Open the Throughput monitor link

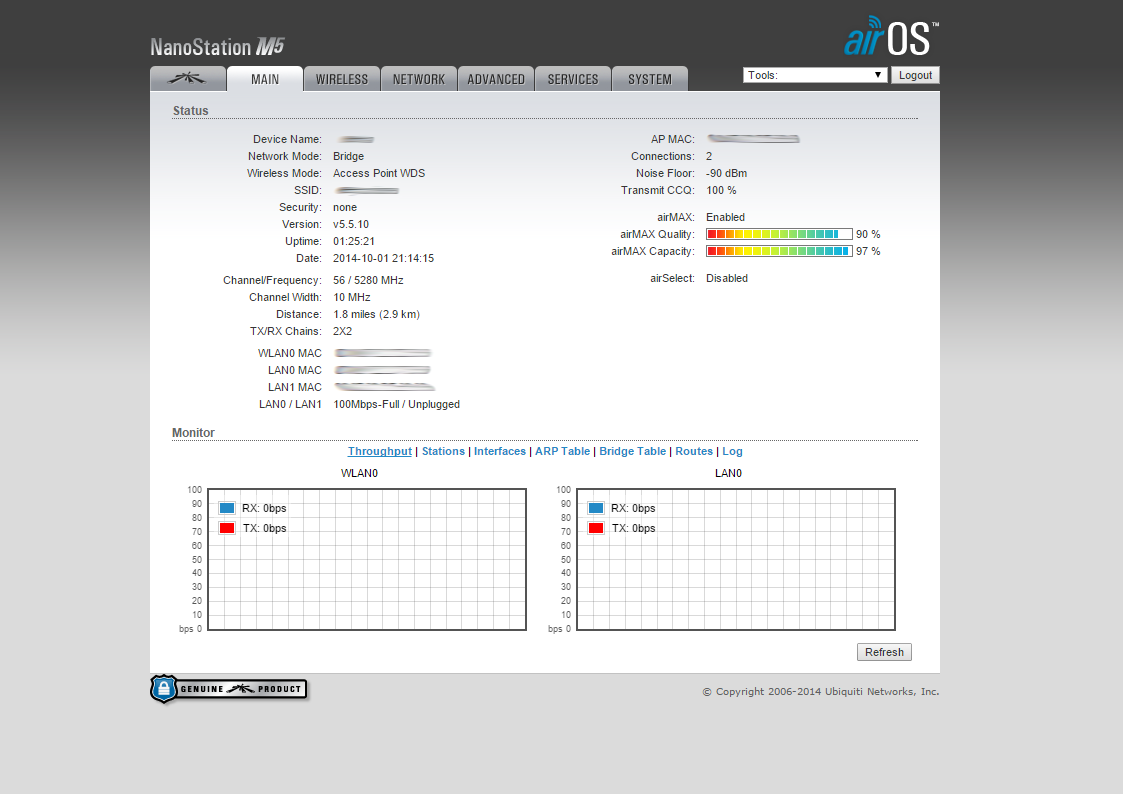[x=380, y=451]
